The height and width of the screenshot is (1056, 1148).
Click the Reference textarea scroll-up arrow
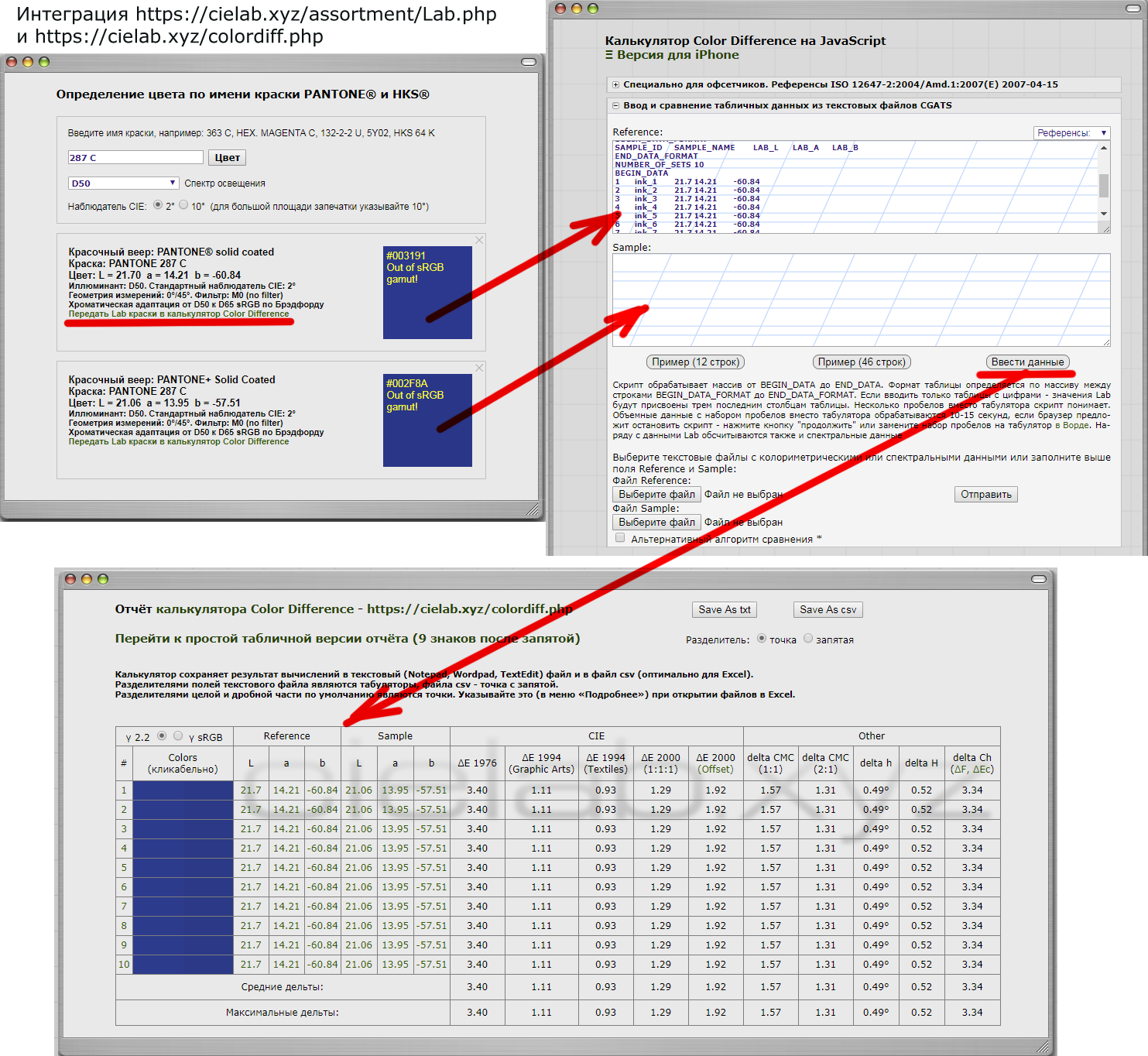(1104, 148)
